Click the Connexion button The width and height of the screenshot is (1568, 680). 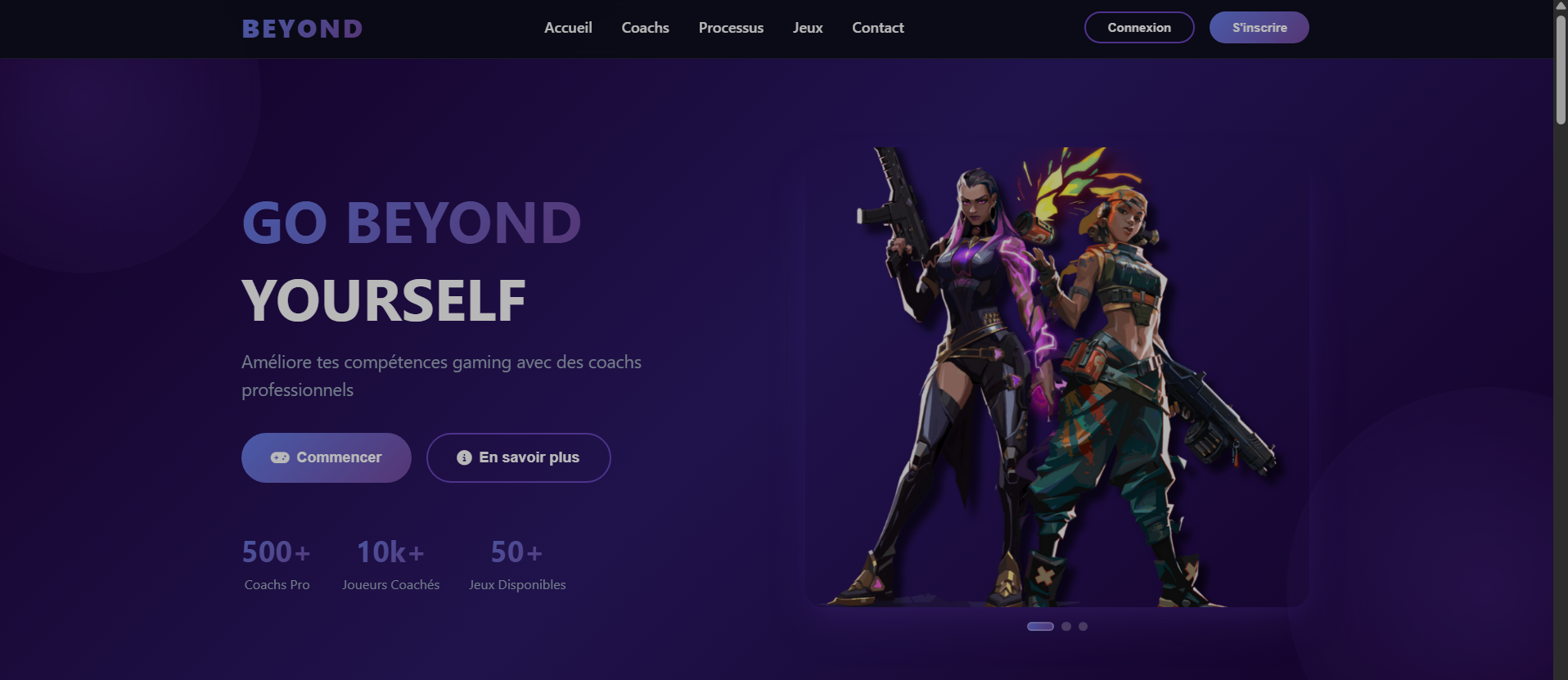(x=1139, y=27)
